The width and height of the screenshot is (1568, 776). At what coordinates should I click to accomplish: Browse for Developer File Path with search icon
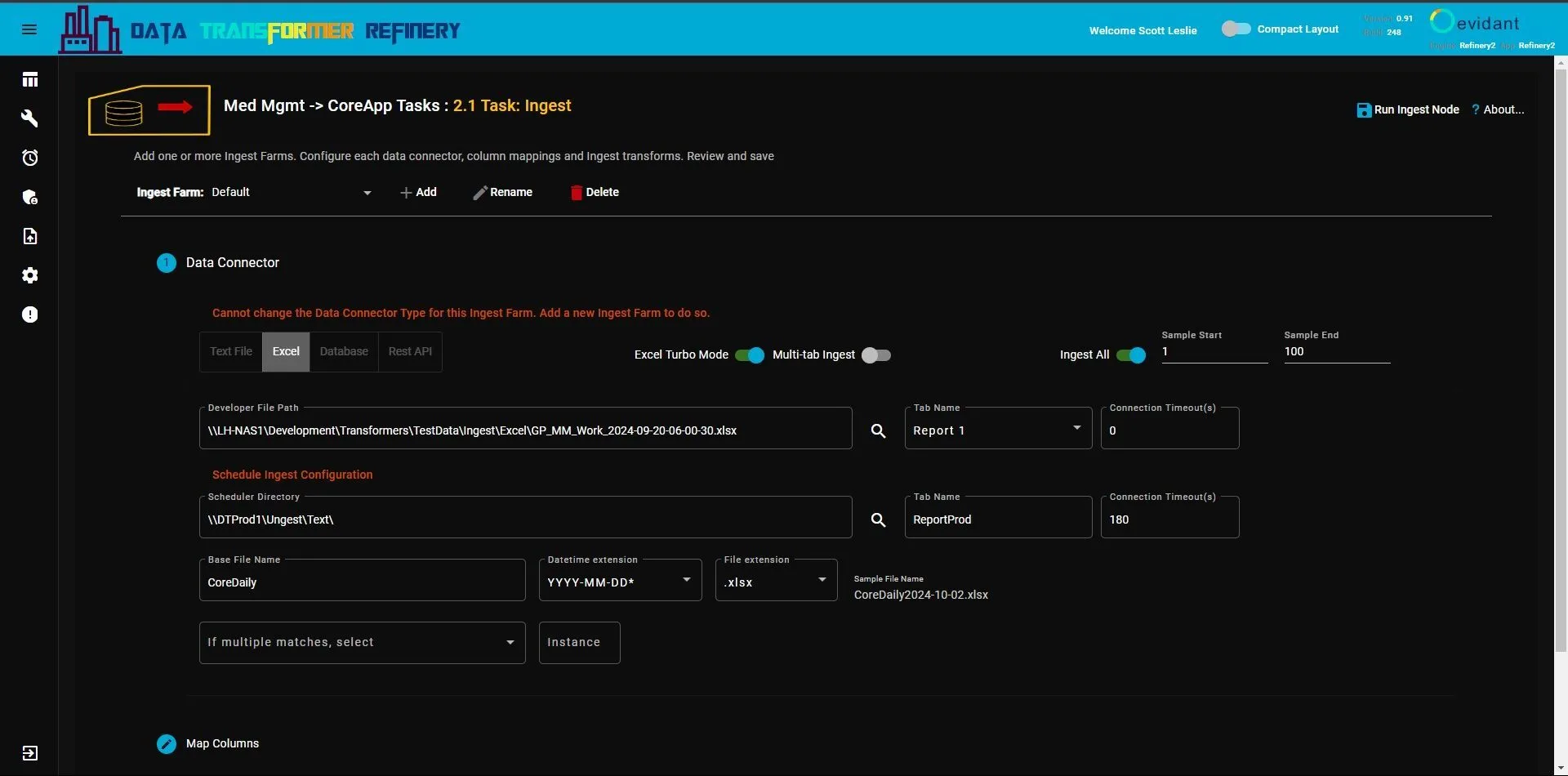point(878,430)
